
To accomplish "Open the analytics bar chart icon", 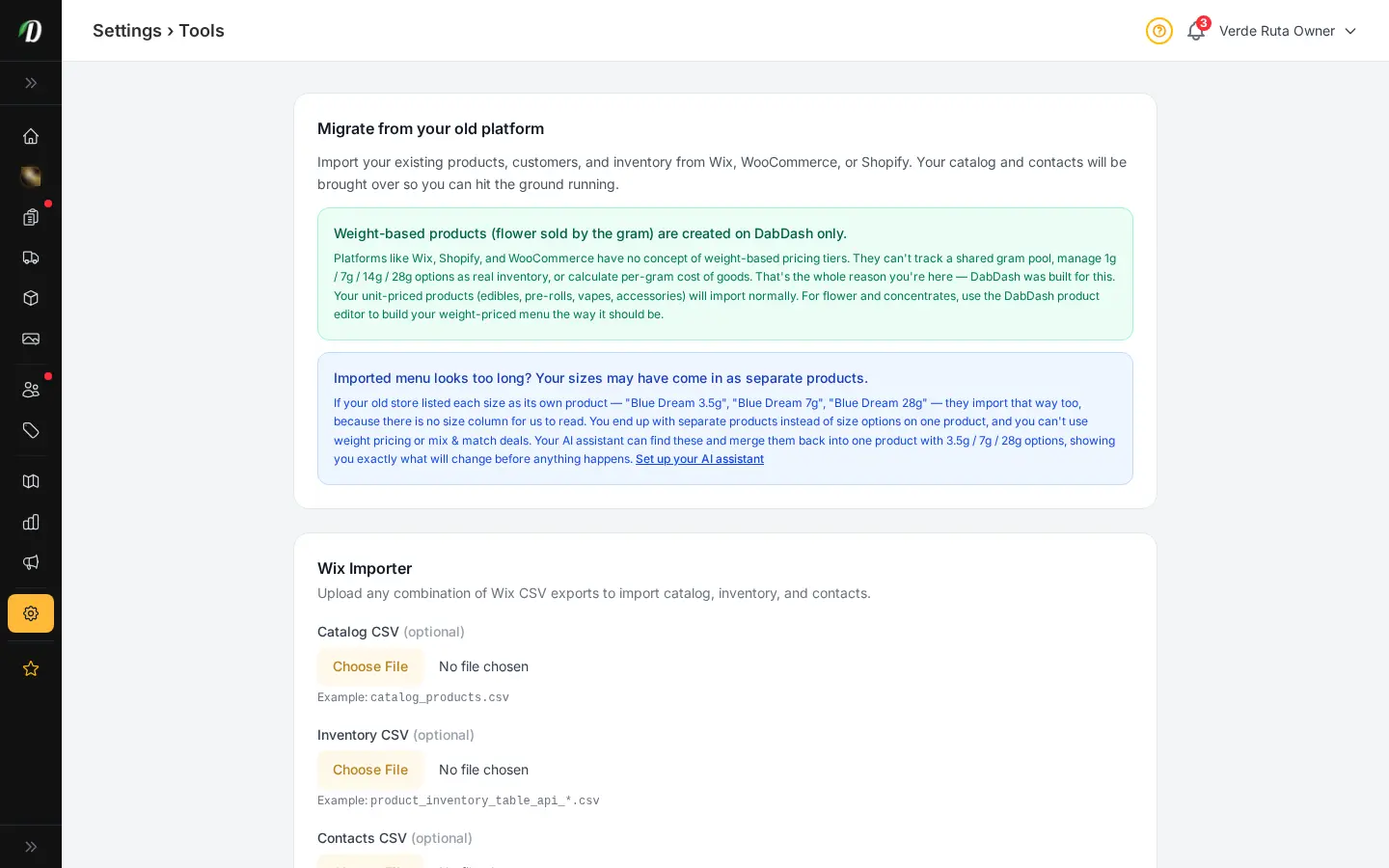I will (x=31, y=522).
